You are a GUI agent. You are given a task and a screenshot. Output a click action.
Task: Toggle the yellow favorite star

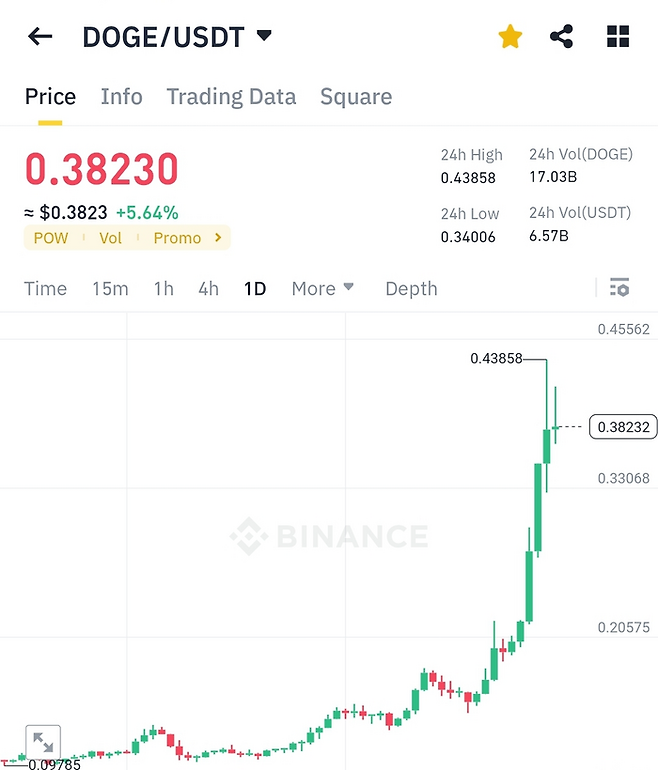click(x=510, y=36)
